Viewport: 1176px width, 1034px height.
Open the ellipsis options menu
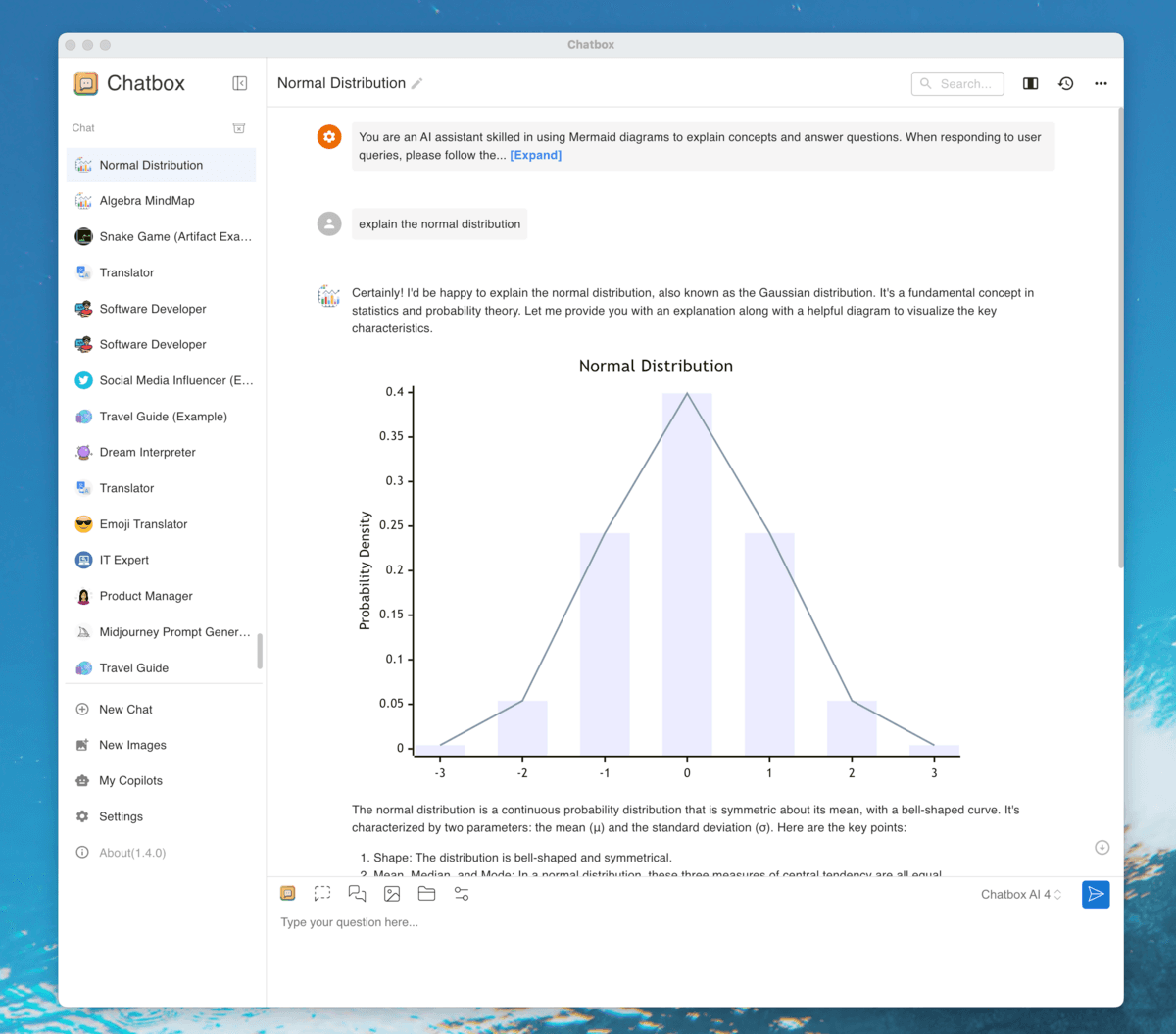[1101, 83]
